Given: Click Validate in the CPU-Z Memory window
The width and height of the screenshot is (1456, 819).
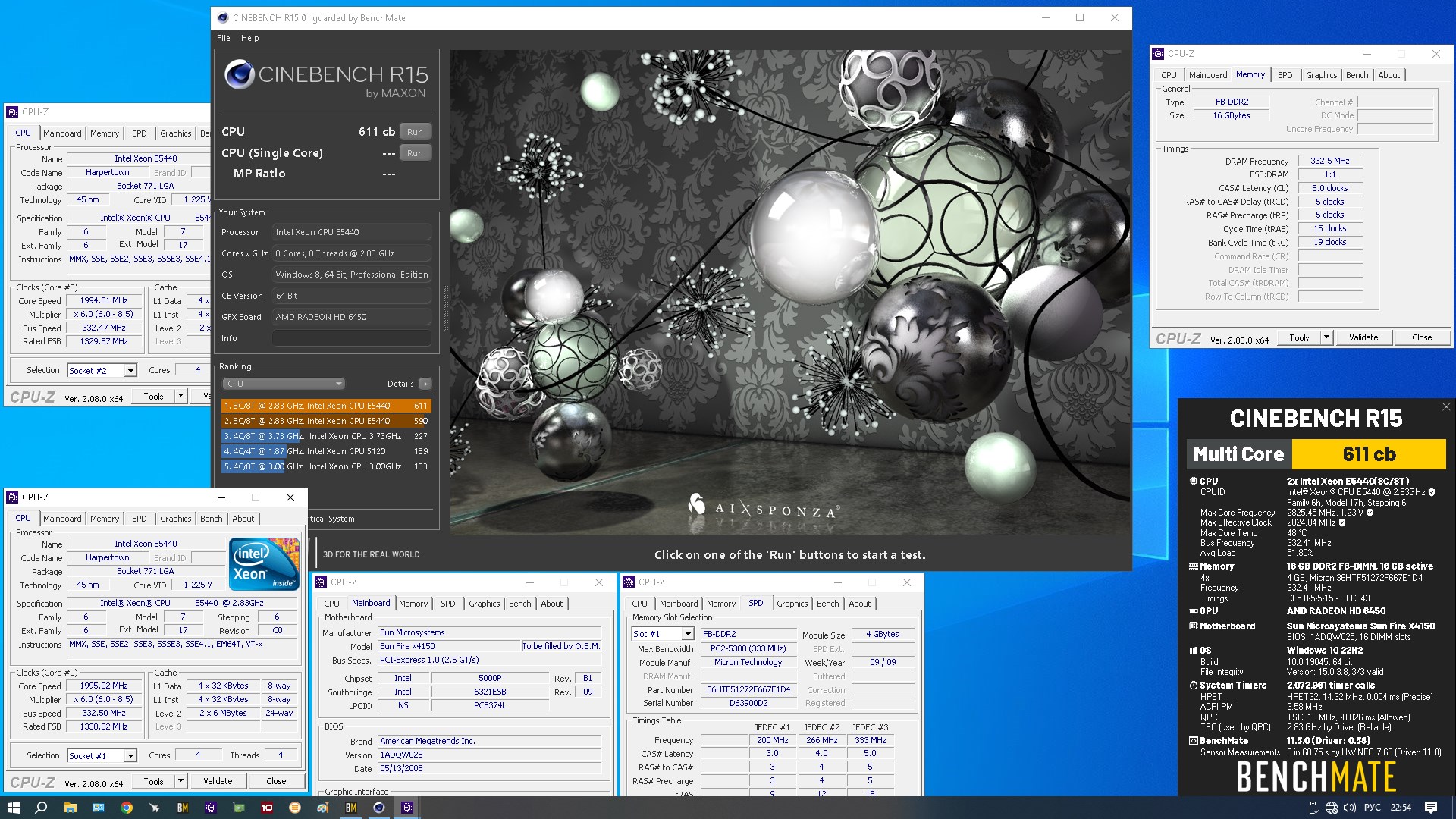Looking at the screenshot, I should 1363,337.
